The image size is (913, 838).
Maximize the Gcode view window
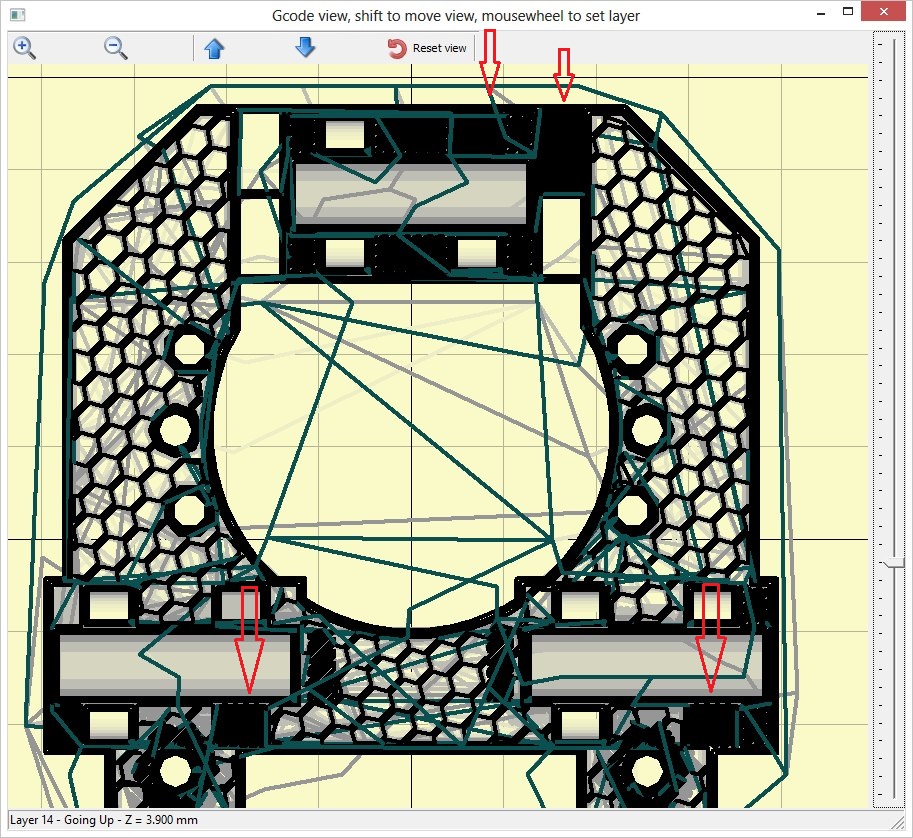[x=847, y=13]
